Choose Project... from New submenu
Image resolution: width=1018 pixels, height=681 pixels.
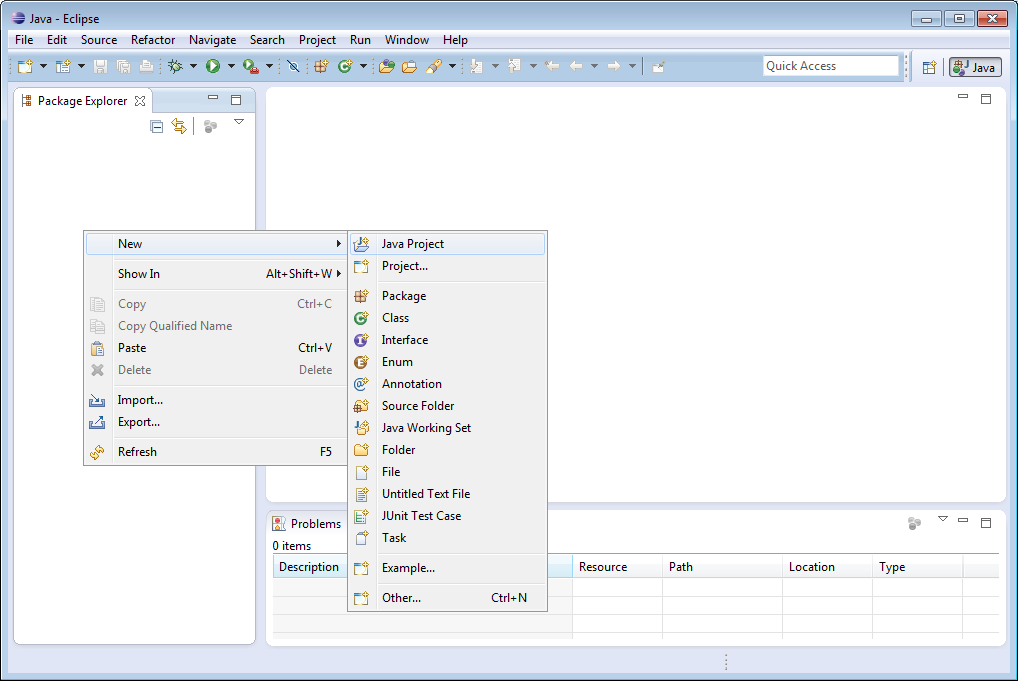point(447,266)
